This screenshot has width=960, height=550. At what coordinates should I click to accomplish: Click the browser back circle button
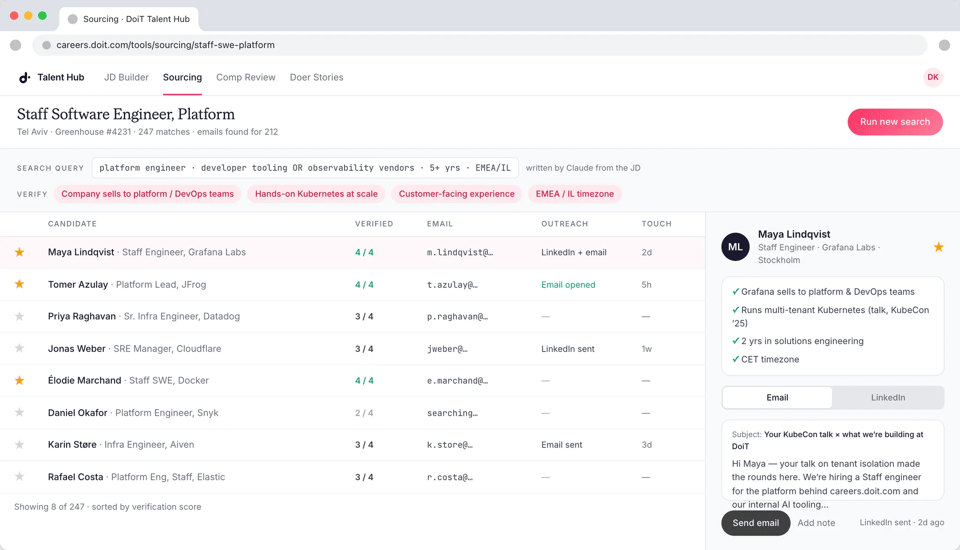(16, 45)
